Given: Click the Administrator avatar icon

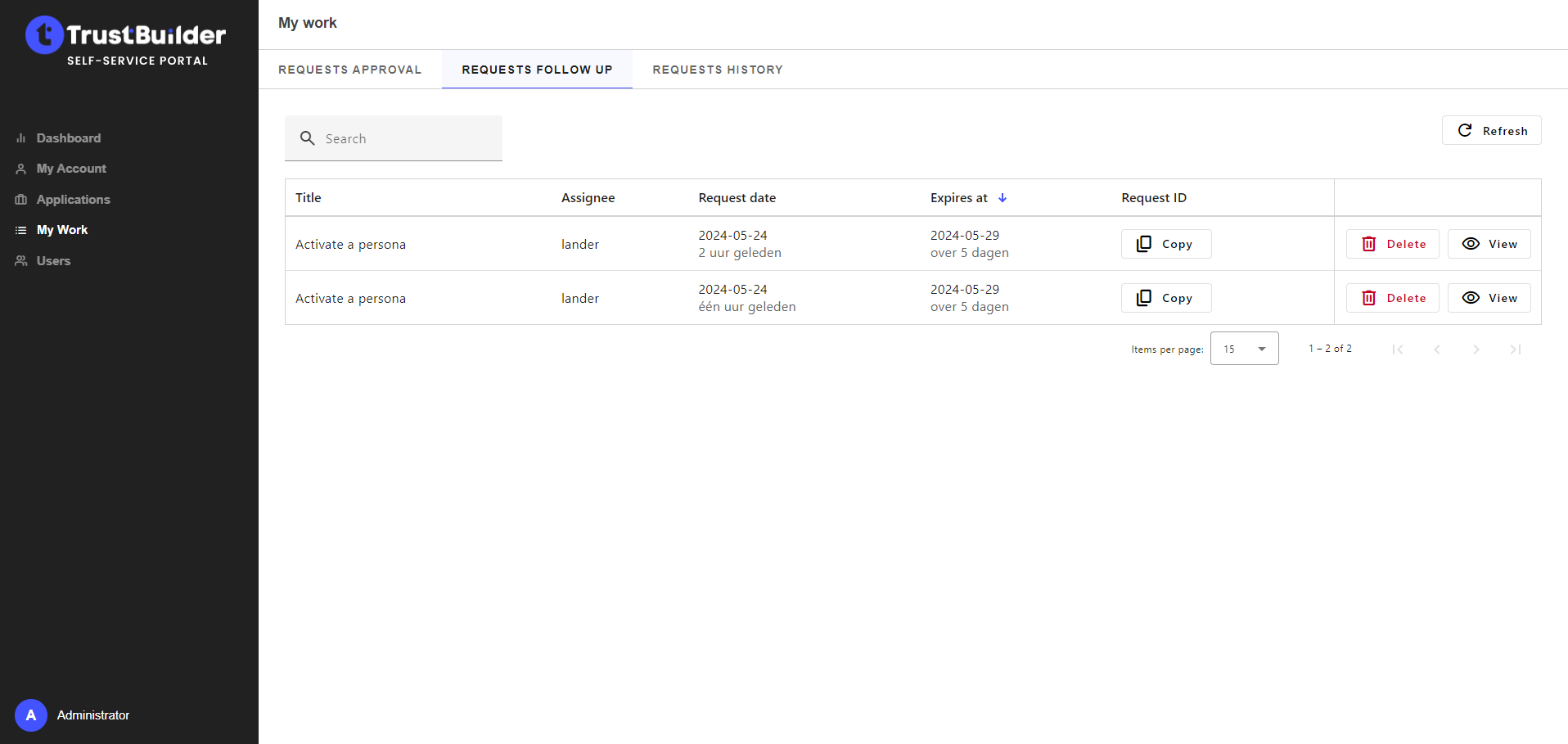Looking at the screenshot, I should pyautogui.click(x=31, y=715).
